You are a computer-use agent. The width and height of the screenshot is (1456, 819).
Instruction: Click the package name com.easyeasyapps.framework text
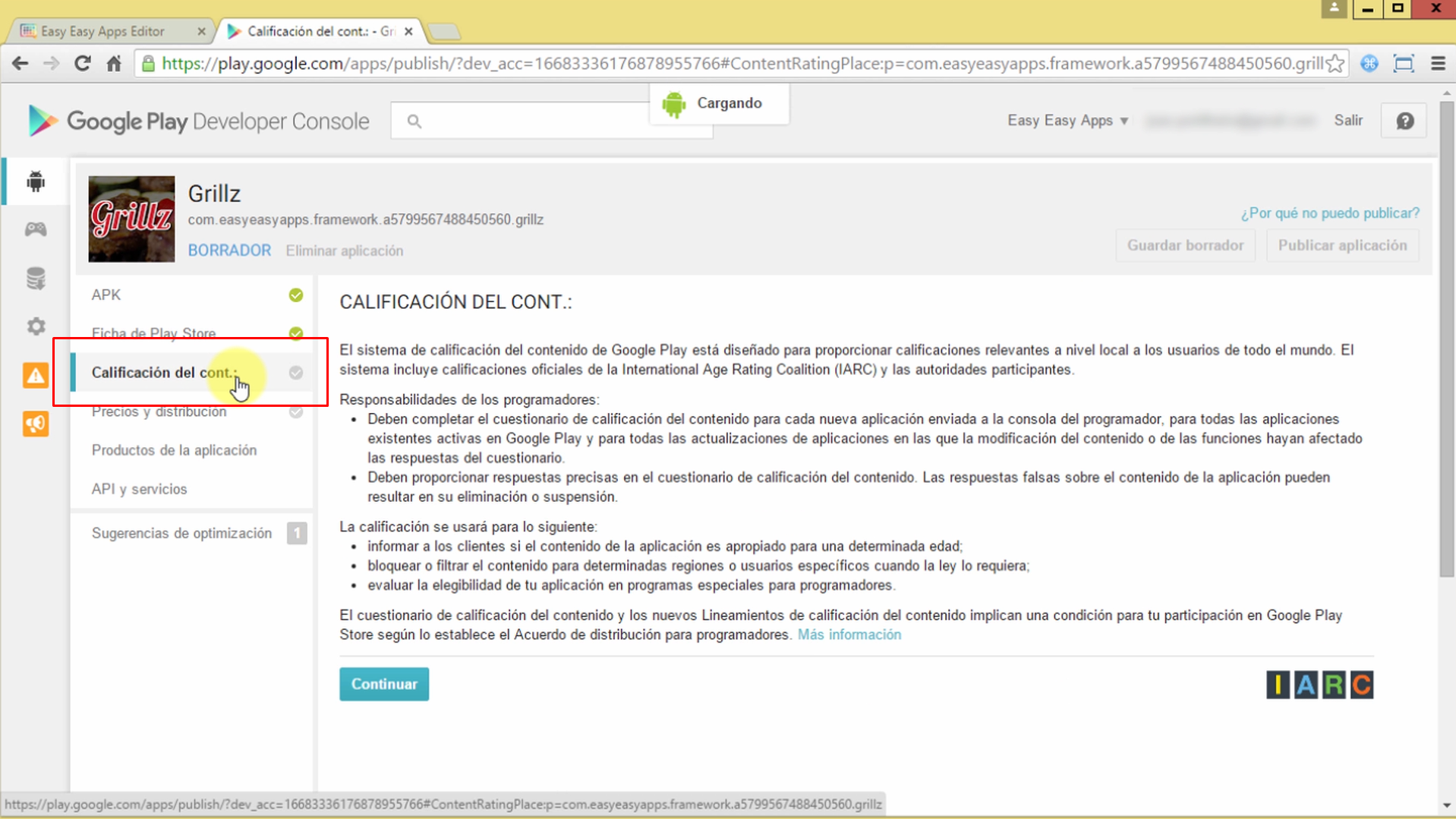click(x=366, y=220)
